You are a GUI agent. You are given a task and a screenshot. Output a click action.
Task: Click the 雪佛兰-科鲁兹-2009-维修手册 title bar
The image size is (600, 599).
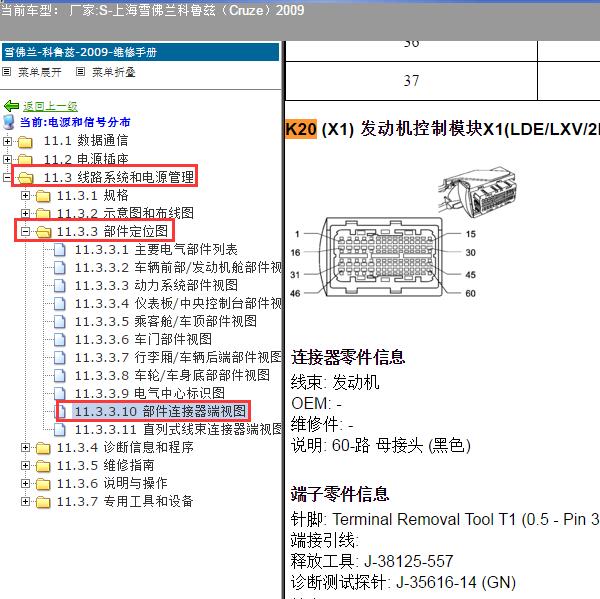click(140, 52)
